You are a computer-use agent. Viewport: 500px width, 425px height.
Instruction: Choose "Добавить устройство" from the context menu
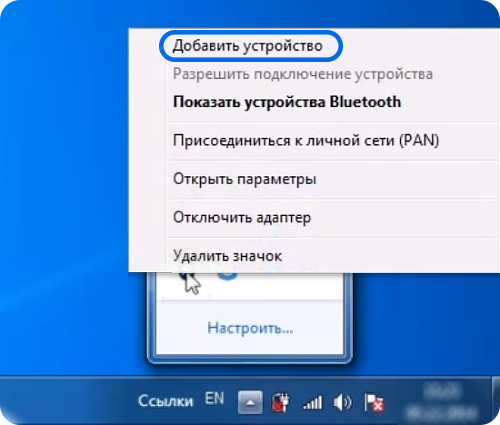coord(247,46)
